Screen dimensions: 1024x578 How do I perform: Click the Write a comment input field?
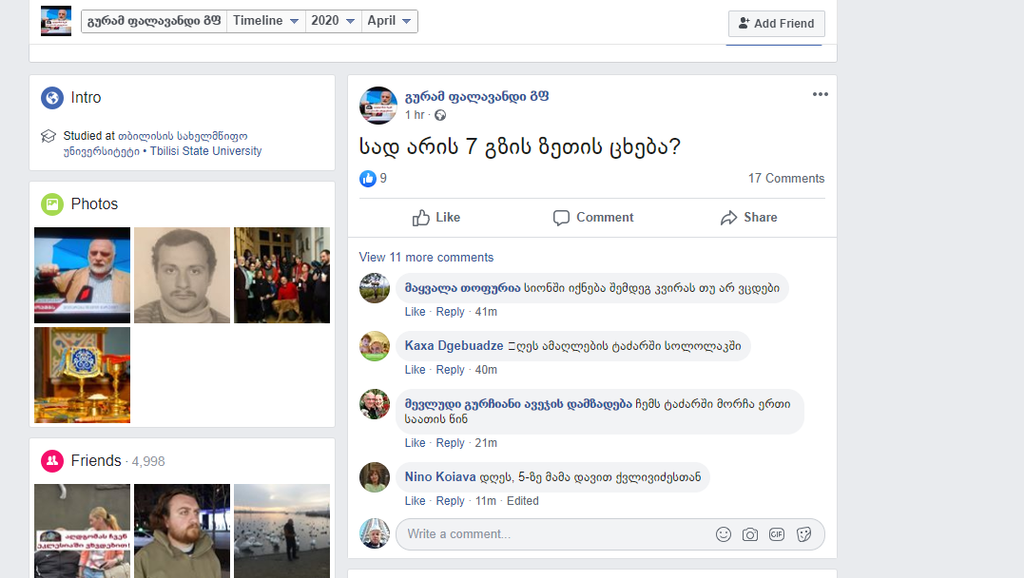click(x=550, y=534)
